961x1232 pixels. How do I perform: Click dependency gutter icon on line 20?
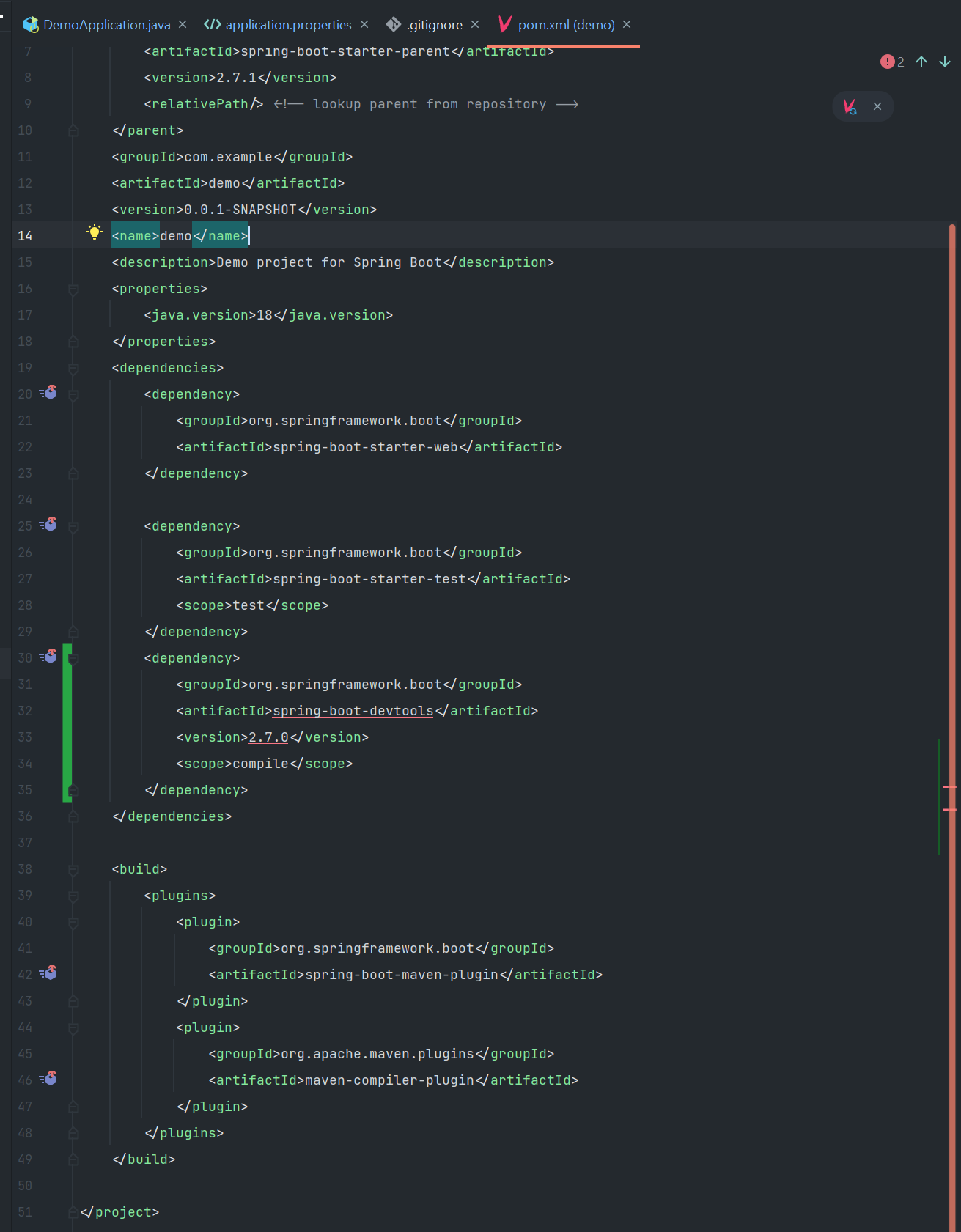click(48, 393)
